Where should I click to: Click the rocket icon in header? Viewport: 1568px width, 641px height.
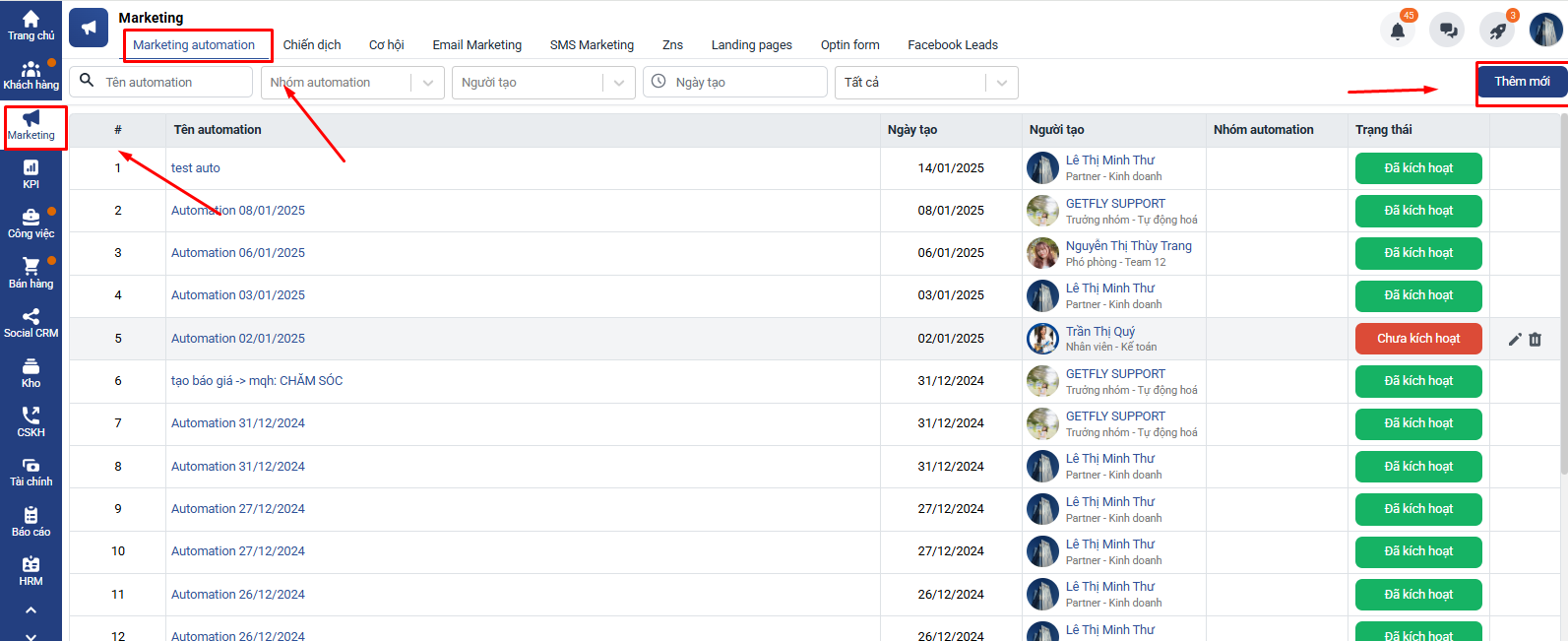(1497, 31)
